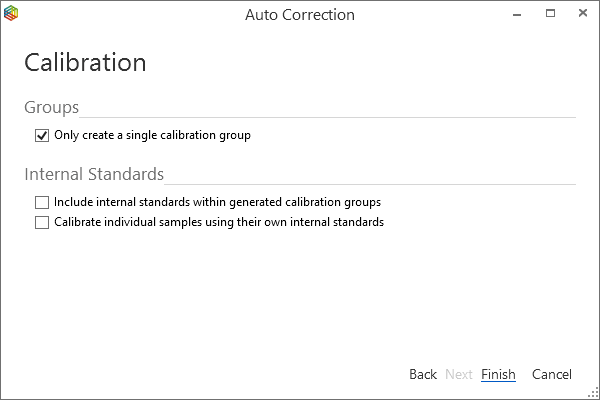Click the "Only create a single calibration group" label
This screenshot has width=600, height=400.
pos(152,135)
